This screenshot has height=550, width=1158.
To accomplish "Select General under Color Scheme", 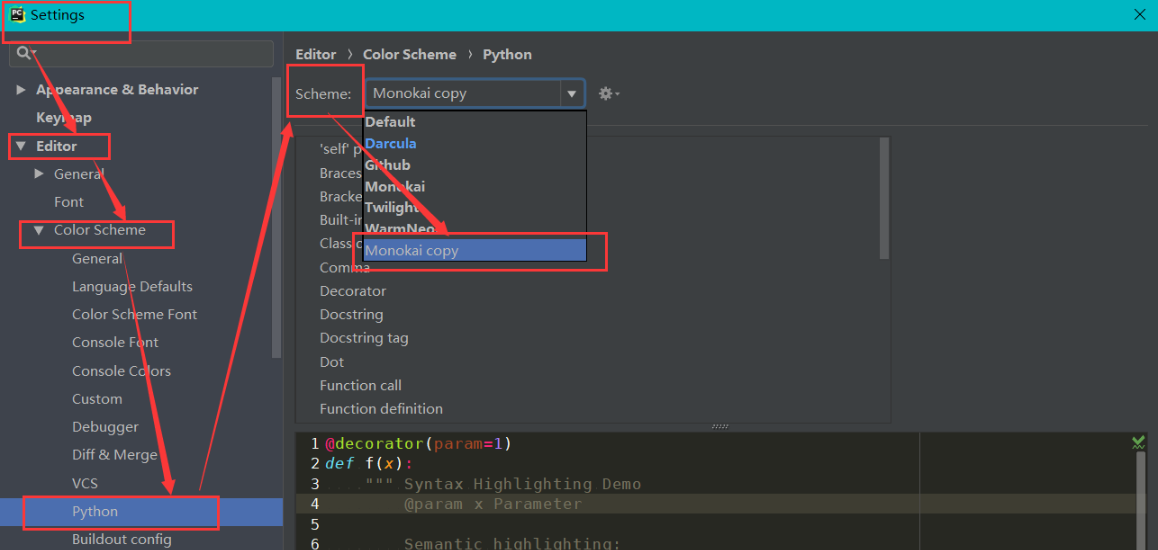I will coord(97,258).
